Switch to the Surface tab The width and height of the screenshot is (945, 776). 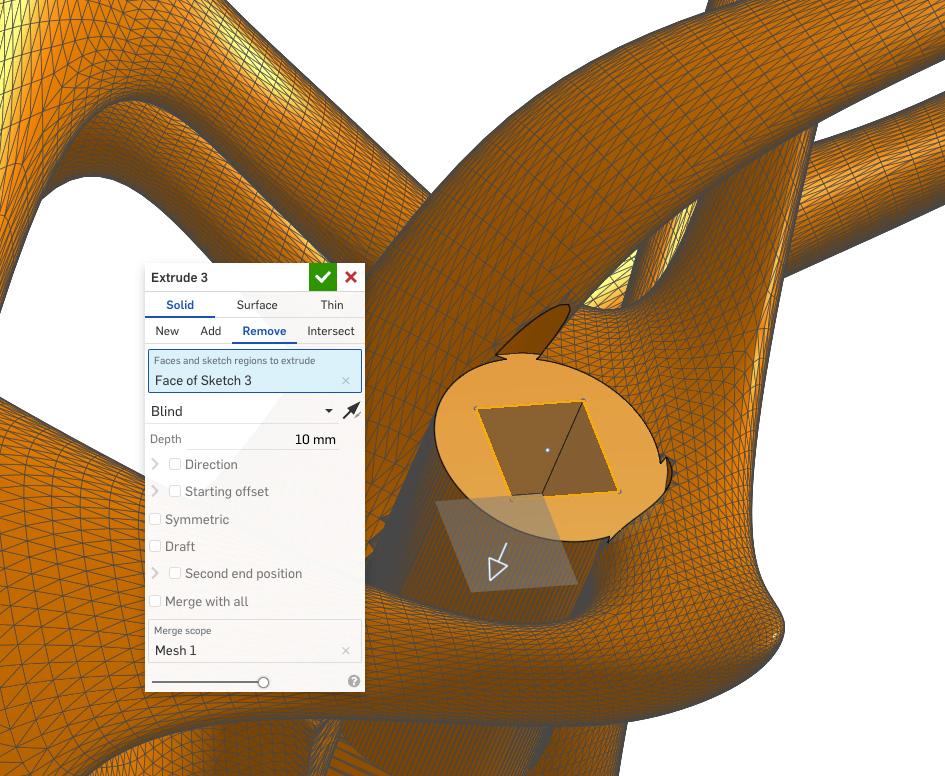click(x=256, y=305)
